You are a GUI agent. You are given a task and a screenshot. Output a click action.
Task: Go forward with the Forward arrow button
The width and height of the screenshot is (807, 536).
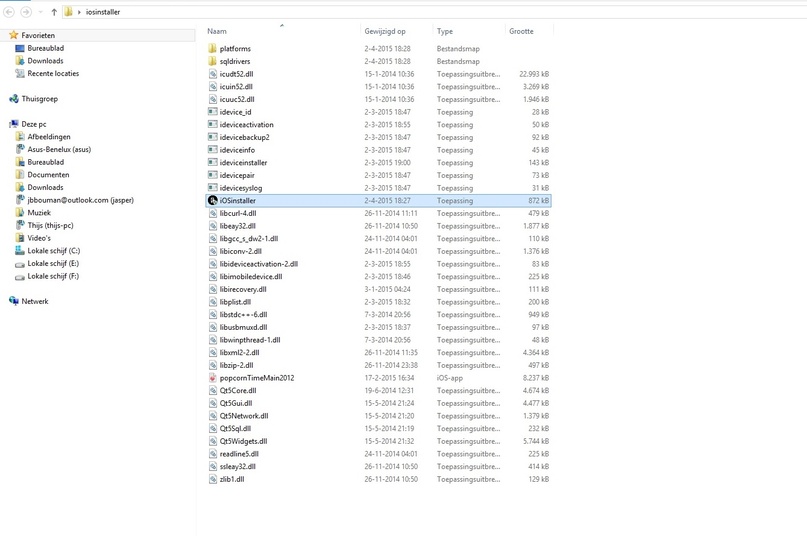[x=26, y=11]
